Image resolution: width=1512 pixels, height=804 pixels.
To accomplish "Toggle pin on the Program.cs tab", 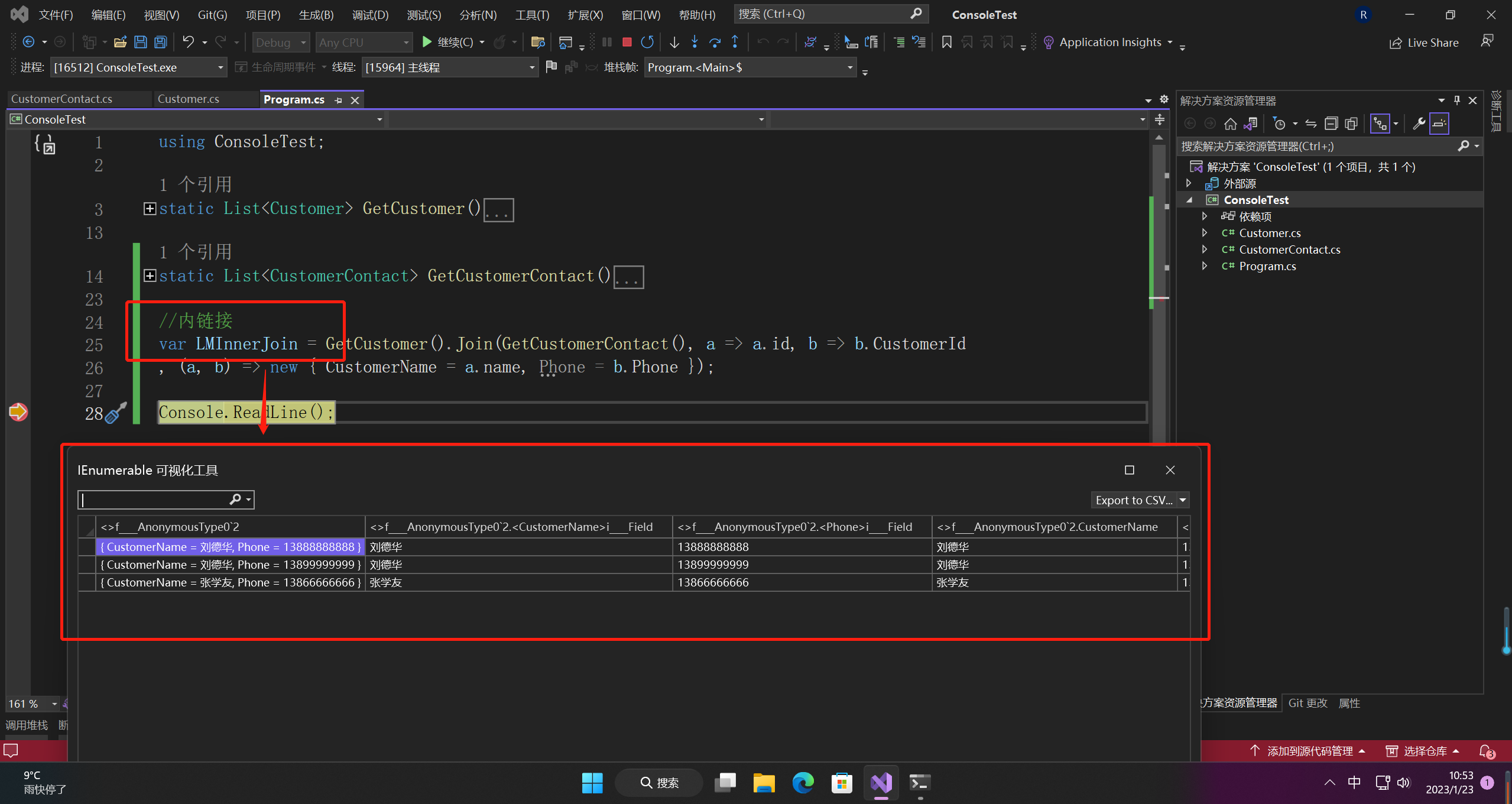I will (338, 100).
